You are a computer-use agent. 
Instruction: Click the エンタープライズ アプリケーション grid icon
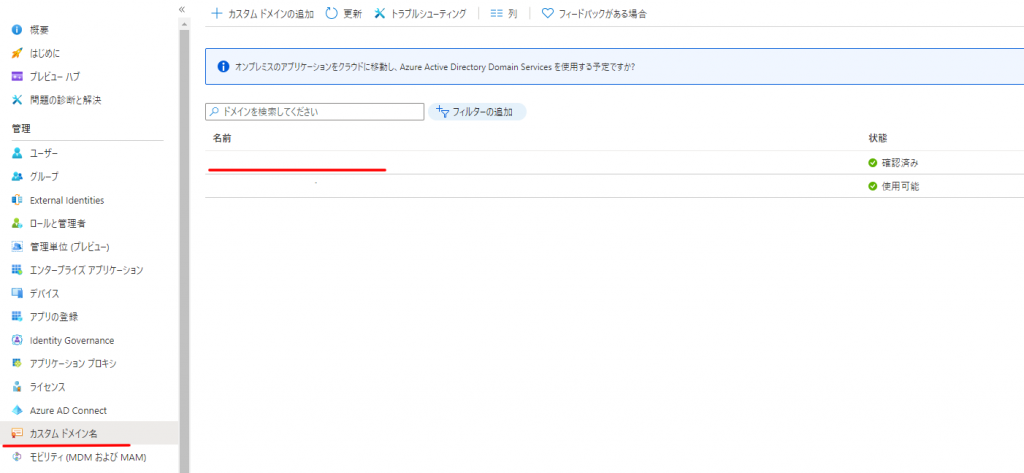18,270
